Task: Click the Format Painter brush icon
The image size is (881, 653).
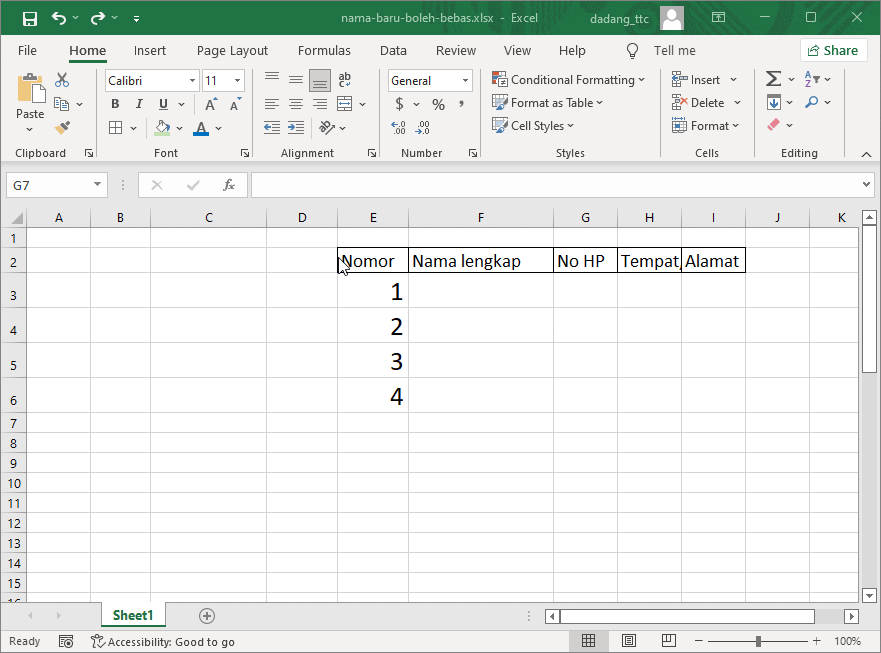Action: pos(62,127)
